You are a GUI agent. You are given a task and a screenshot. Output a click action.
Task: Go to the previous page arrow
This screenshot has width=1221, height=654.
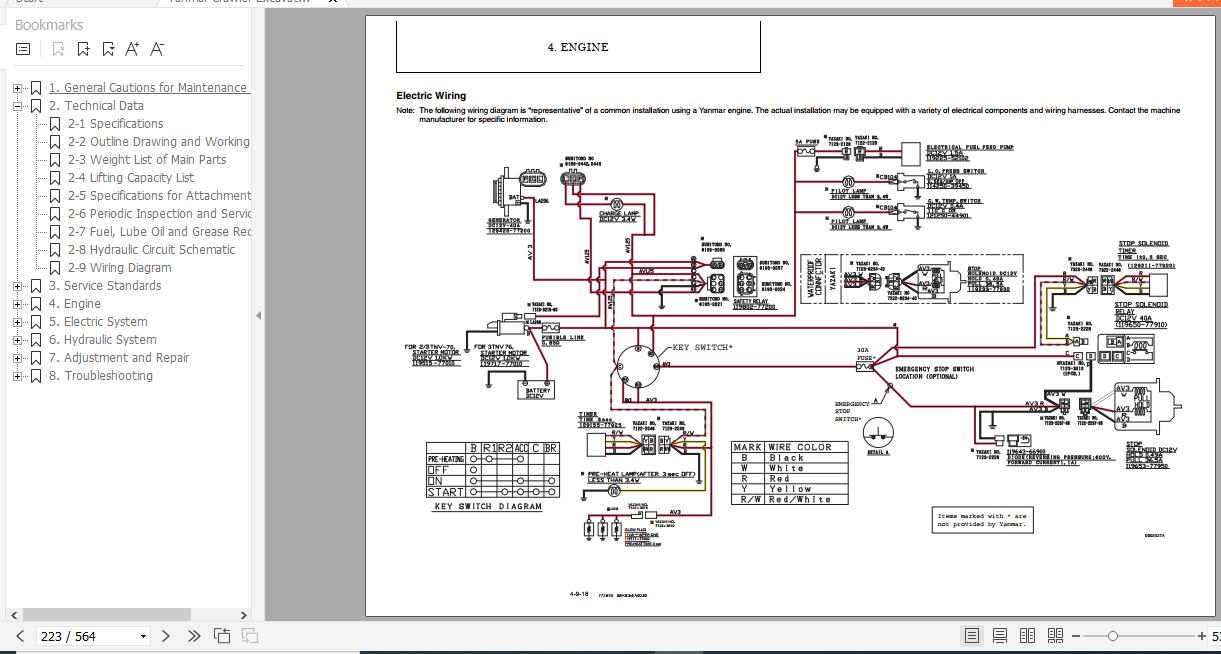point(20,636)
